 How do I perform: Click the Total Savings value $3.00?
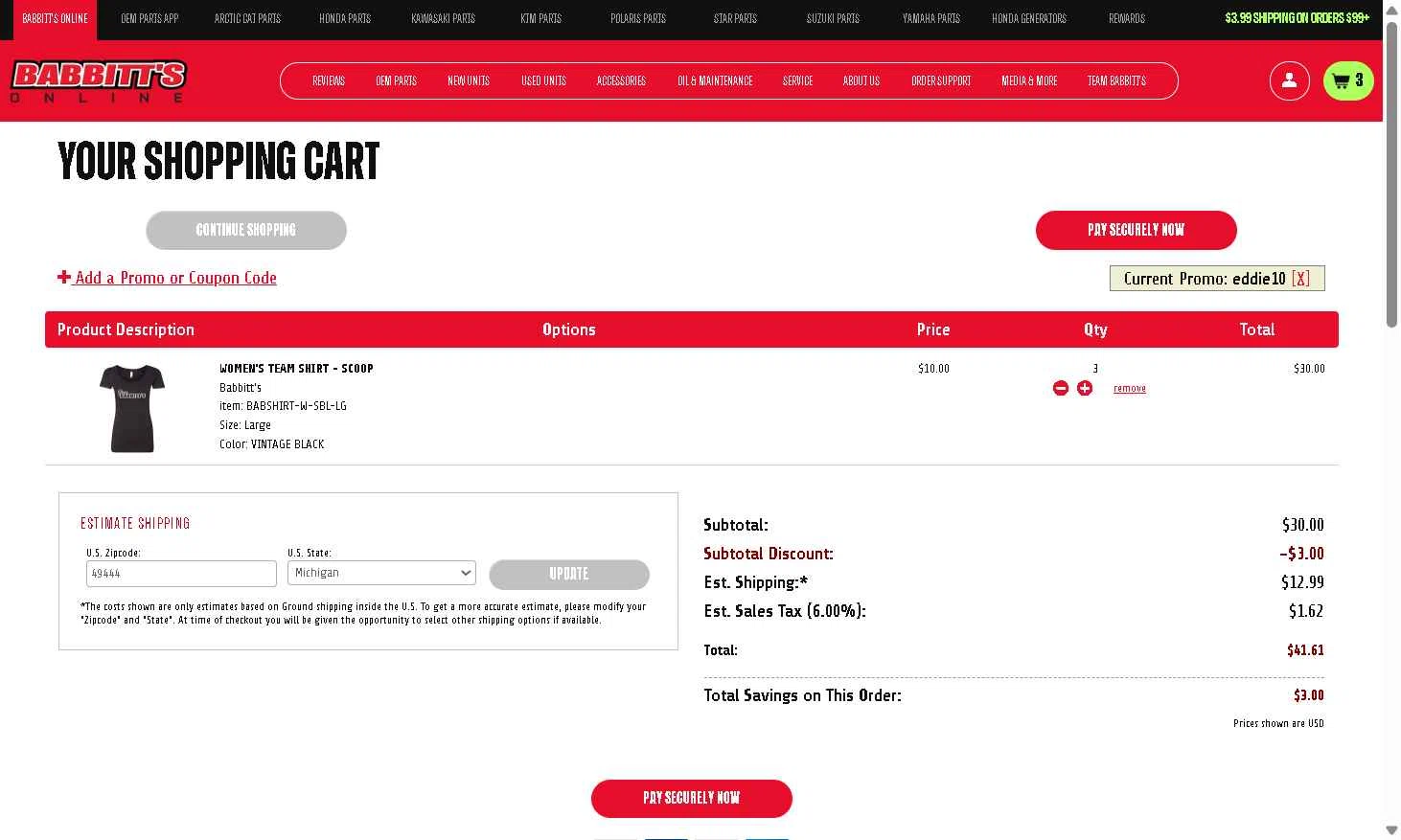point(1309,695)
